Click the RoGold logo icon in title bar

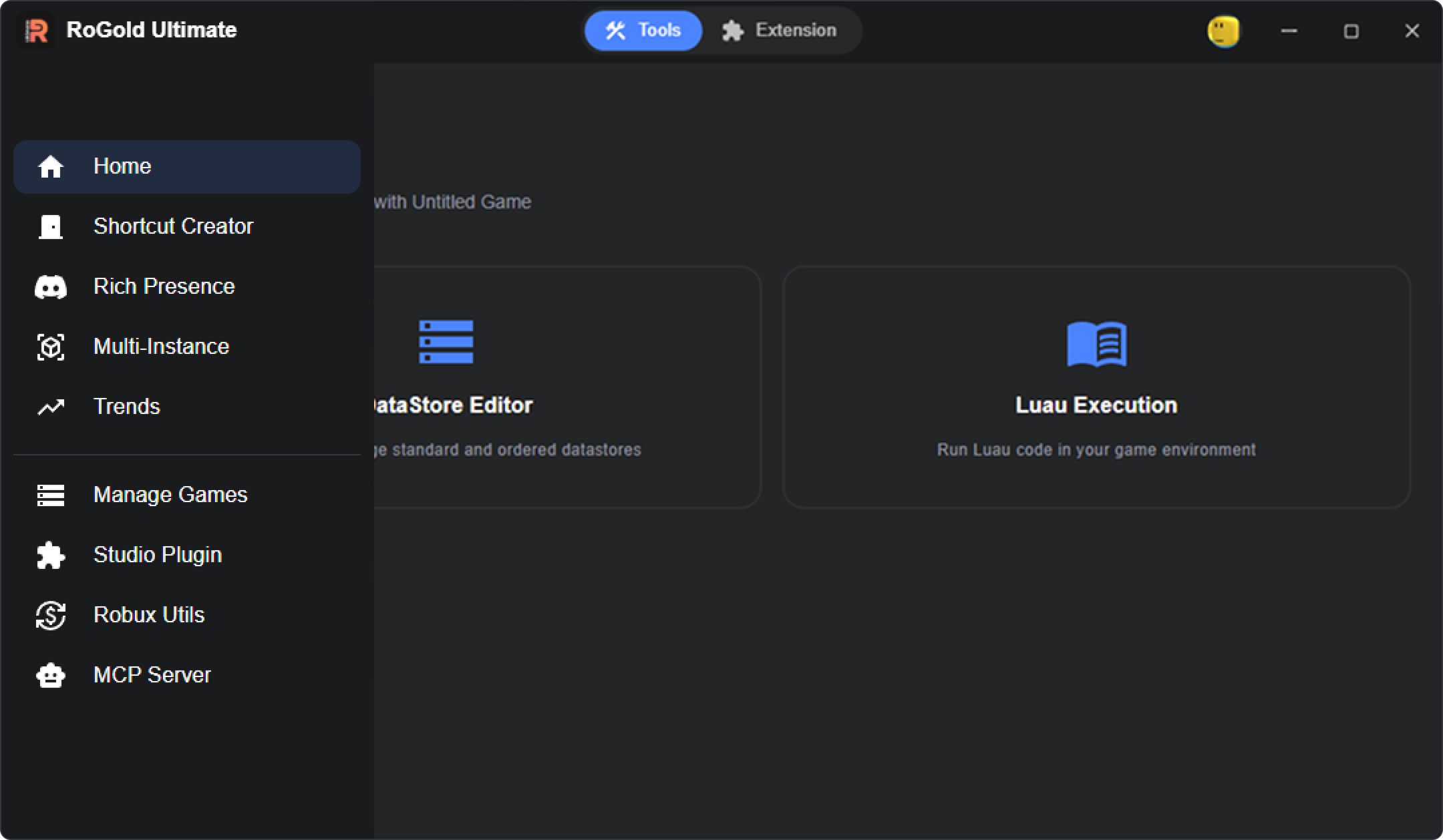click(37, 31)
